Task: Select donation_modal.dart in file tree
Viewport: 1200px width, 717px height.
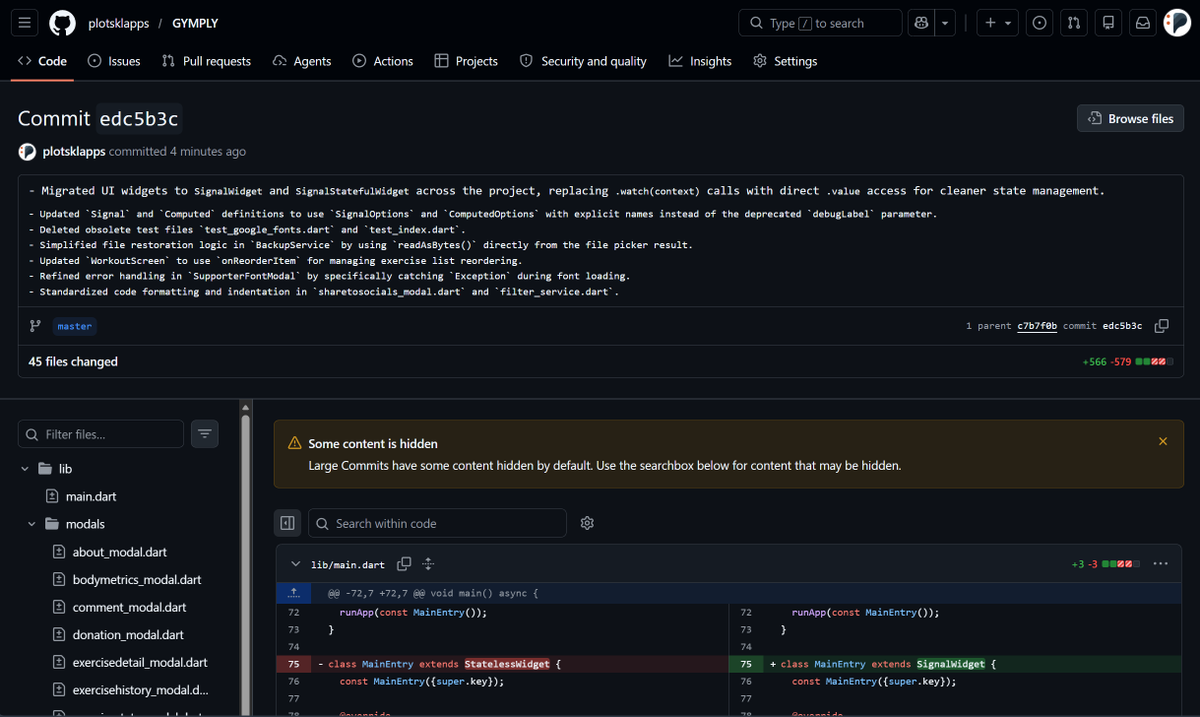Action: pos(128,635)
